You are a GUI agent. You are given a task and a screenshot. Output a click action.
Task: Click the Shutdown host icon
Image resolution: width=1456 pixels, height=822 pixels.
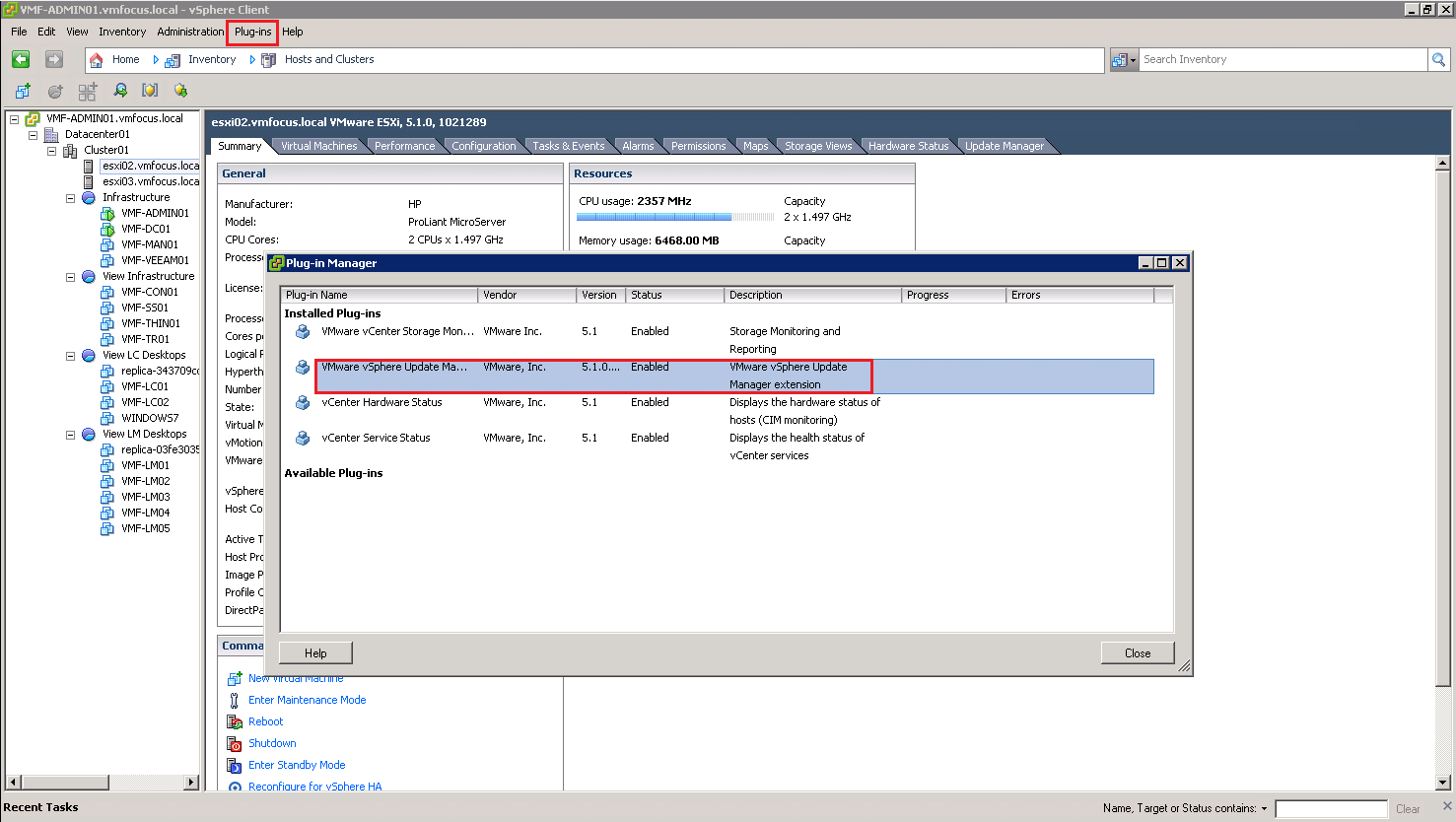point(235,744)
